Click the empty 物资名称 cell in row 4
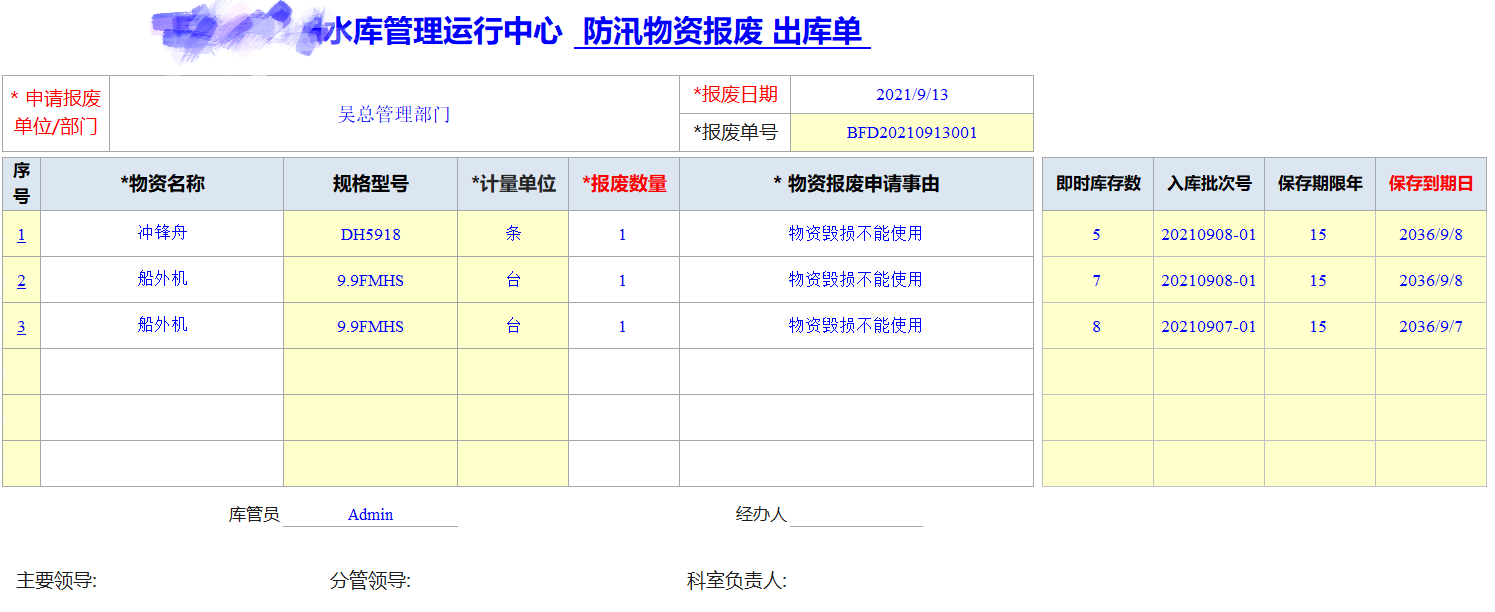1495x612 pixels. (160, 369)
